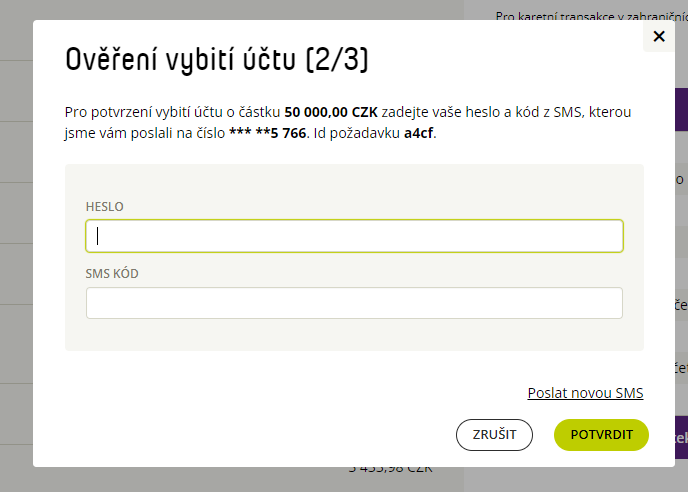Click the bold amount 50 000,00 CZK

331,112
